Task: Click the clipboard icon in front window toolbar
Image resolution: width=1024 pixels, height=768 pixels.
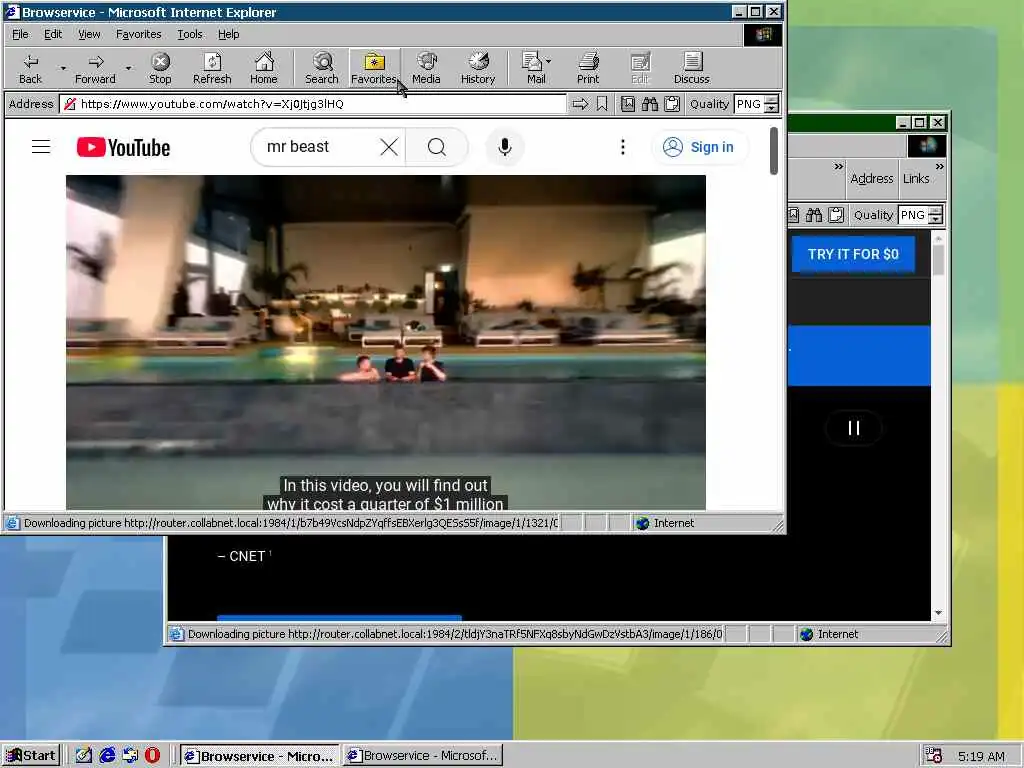Action: 672,104
